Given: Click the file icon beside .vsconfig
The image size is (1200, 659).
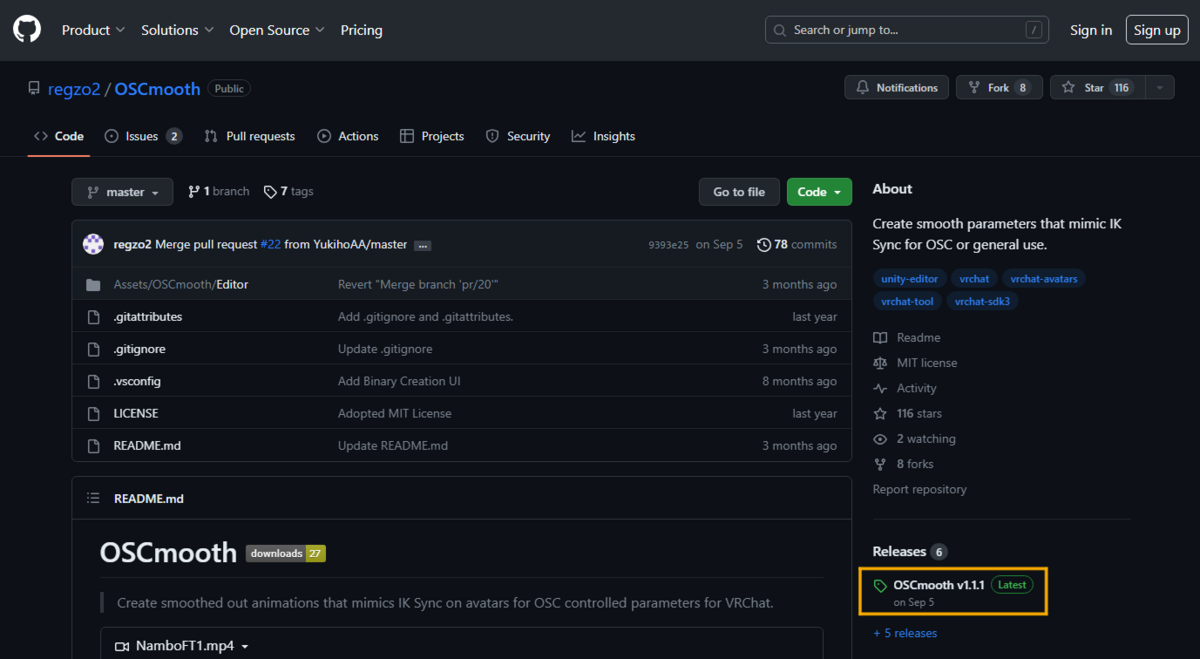Looking at the screenshot, I should 93,381.
